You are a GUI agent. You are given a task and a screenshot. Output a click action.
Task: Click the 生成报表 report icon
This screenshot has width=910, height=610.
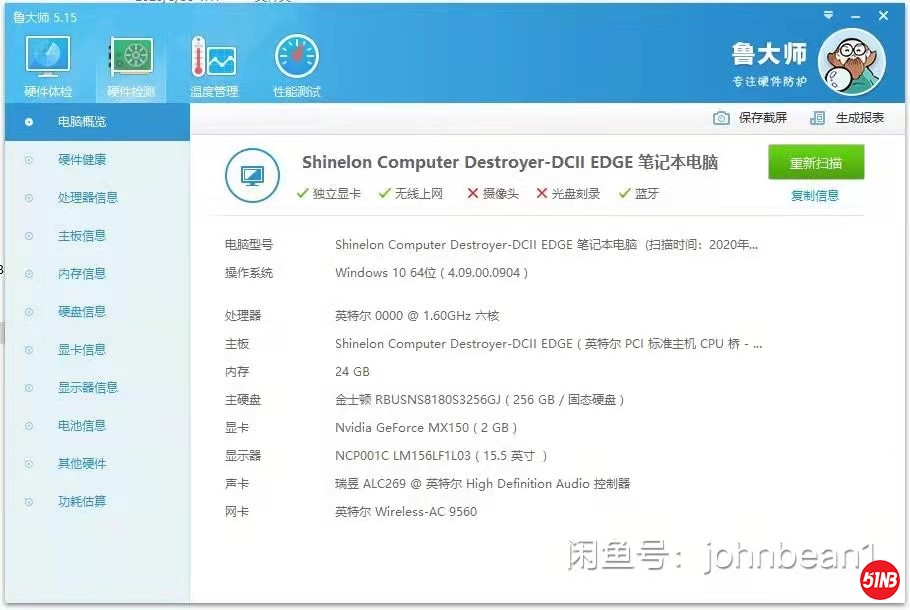coord(818,118)
